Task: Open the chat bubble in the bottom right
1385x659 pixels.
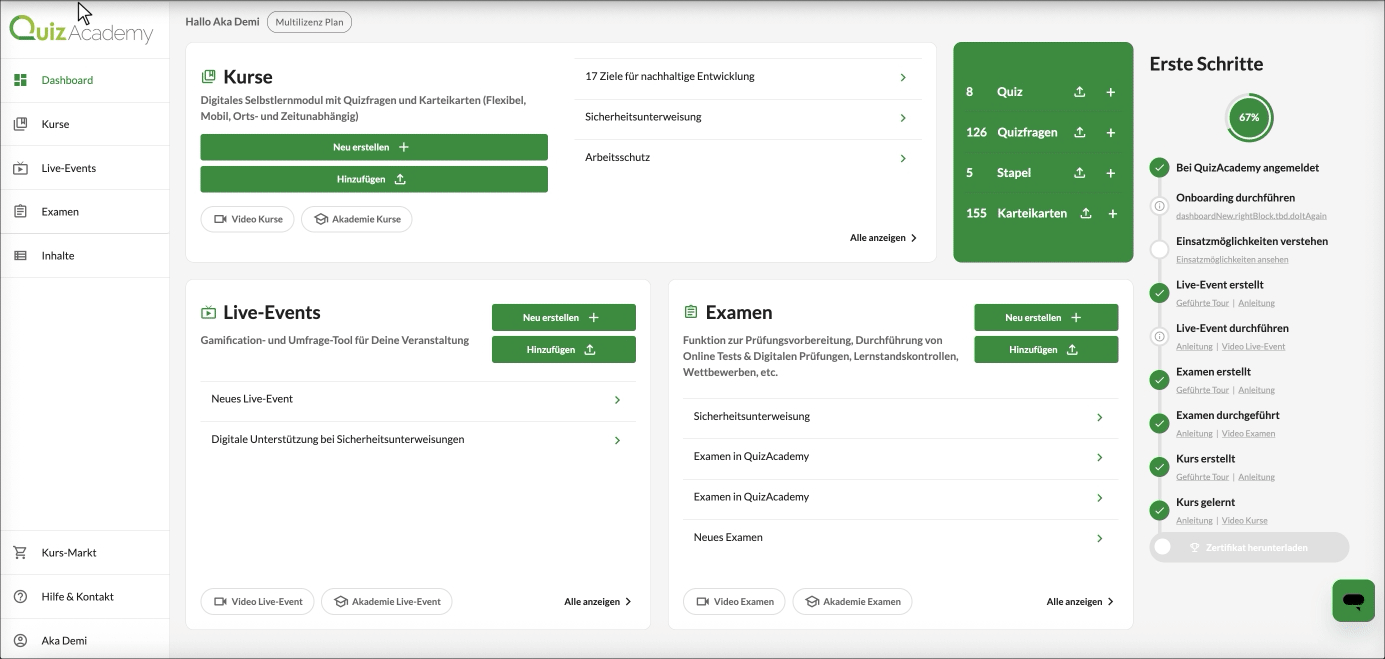Action: tap(1352, 600)
